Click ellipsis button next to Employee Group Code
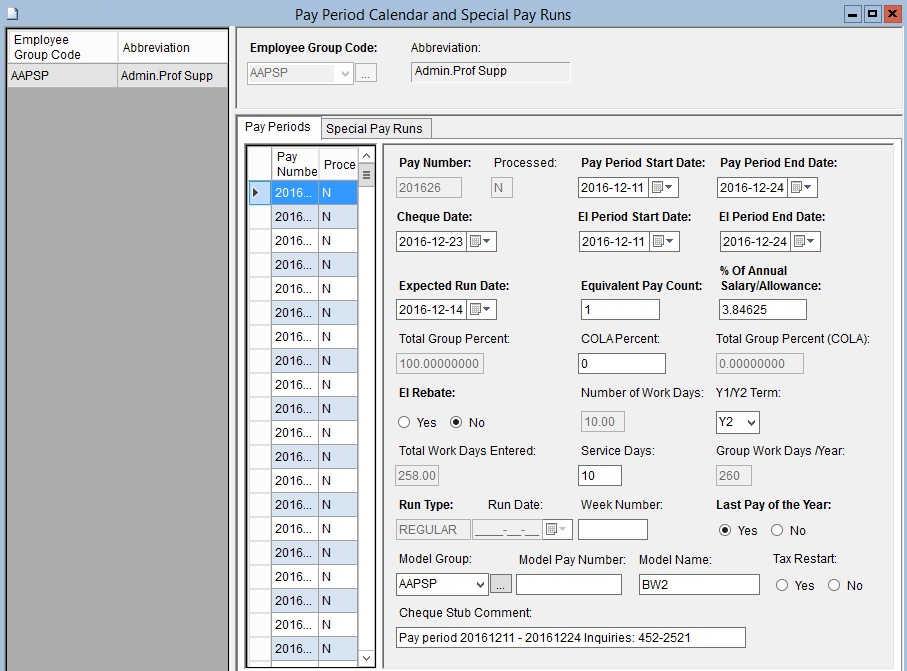This screenshot has width=907, height=671. click(x=366, y=74)
